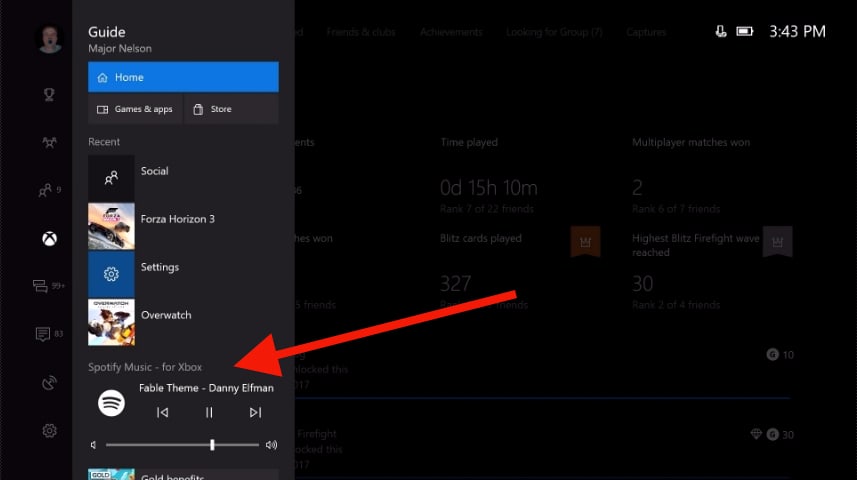This screenshot has height=480, width=857.
Task: Open the Friends icon with badge 9
Action: point(46,190)
